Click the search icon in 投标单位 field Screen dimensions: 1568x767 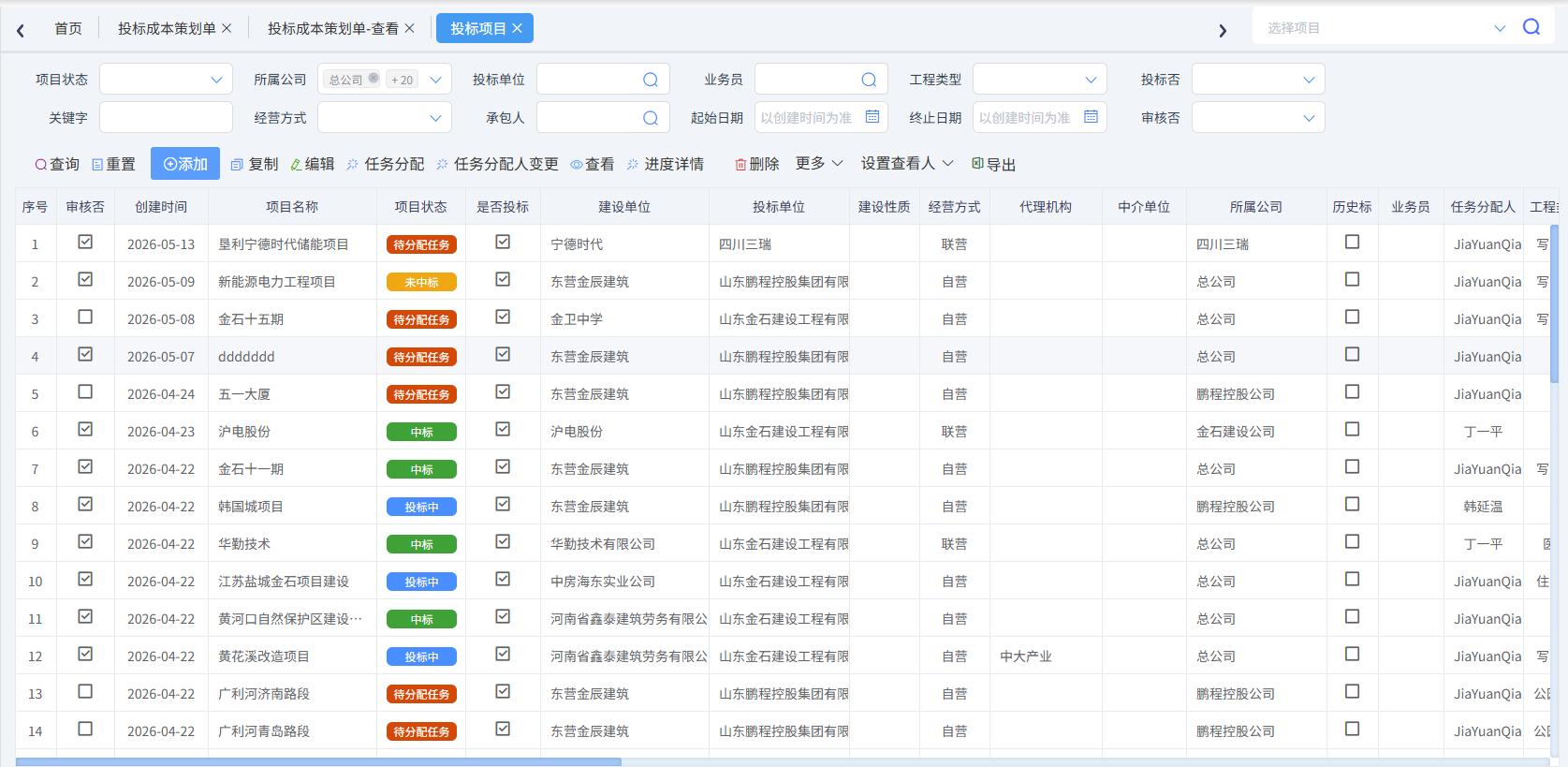(651, 80)
